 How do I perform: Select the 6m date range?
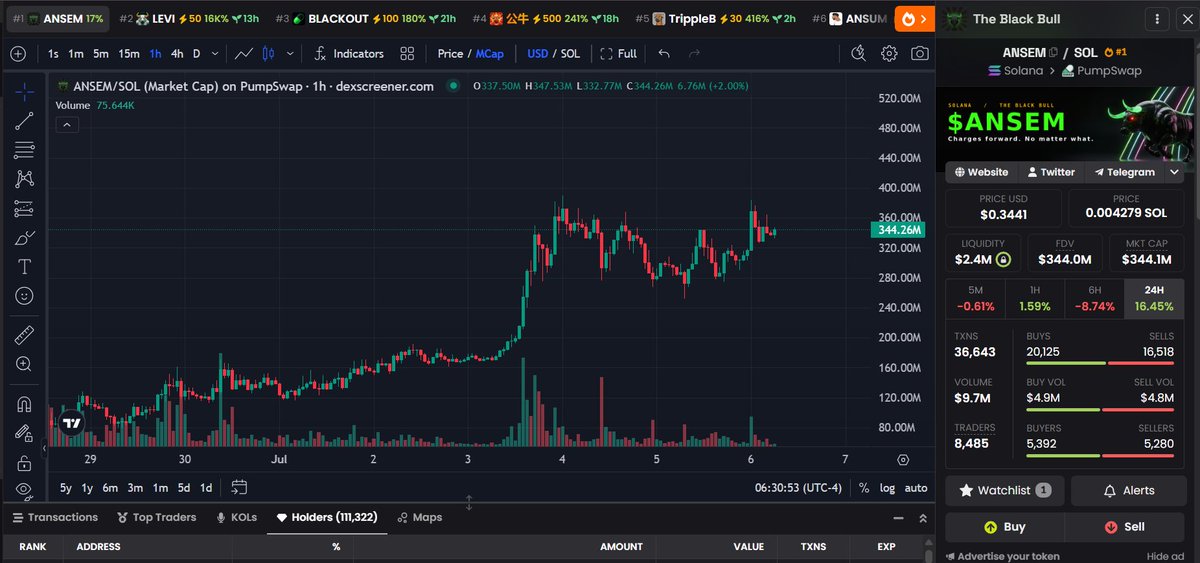click(110, 488)
